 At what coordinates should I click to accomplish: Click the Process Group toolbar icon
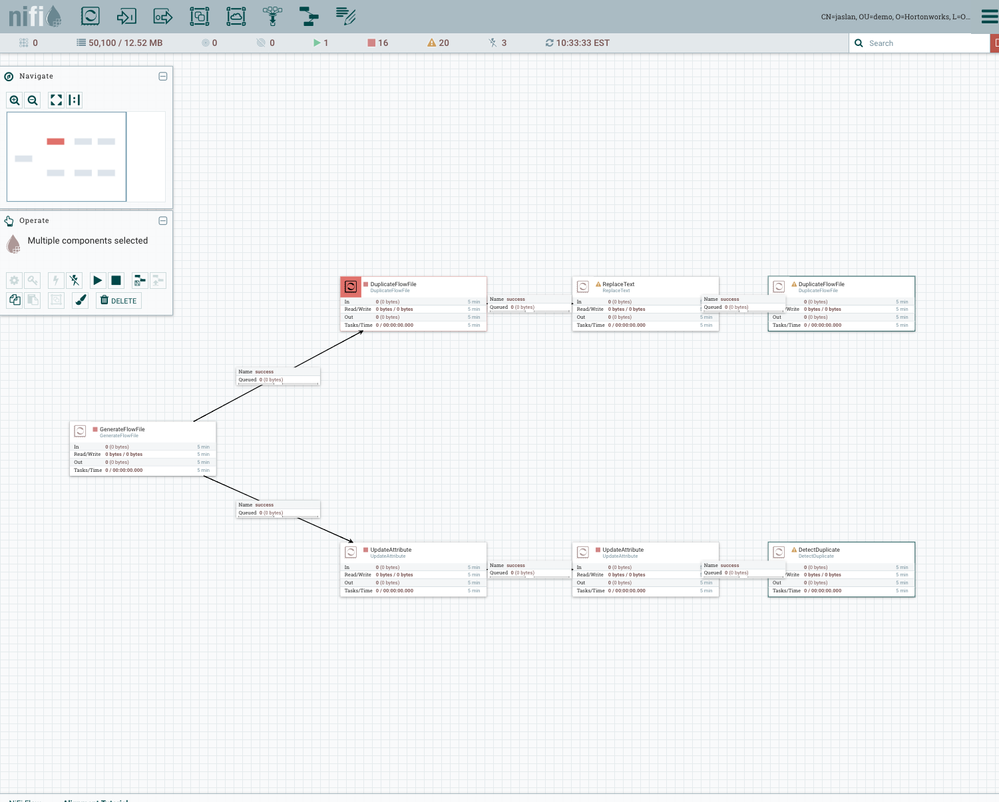198,16
